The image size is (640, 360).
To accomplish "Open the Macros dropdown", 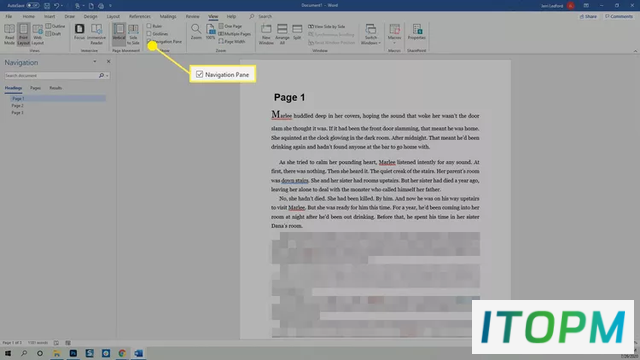I will coord(394,34).
